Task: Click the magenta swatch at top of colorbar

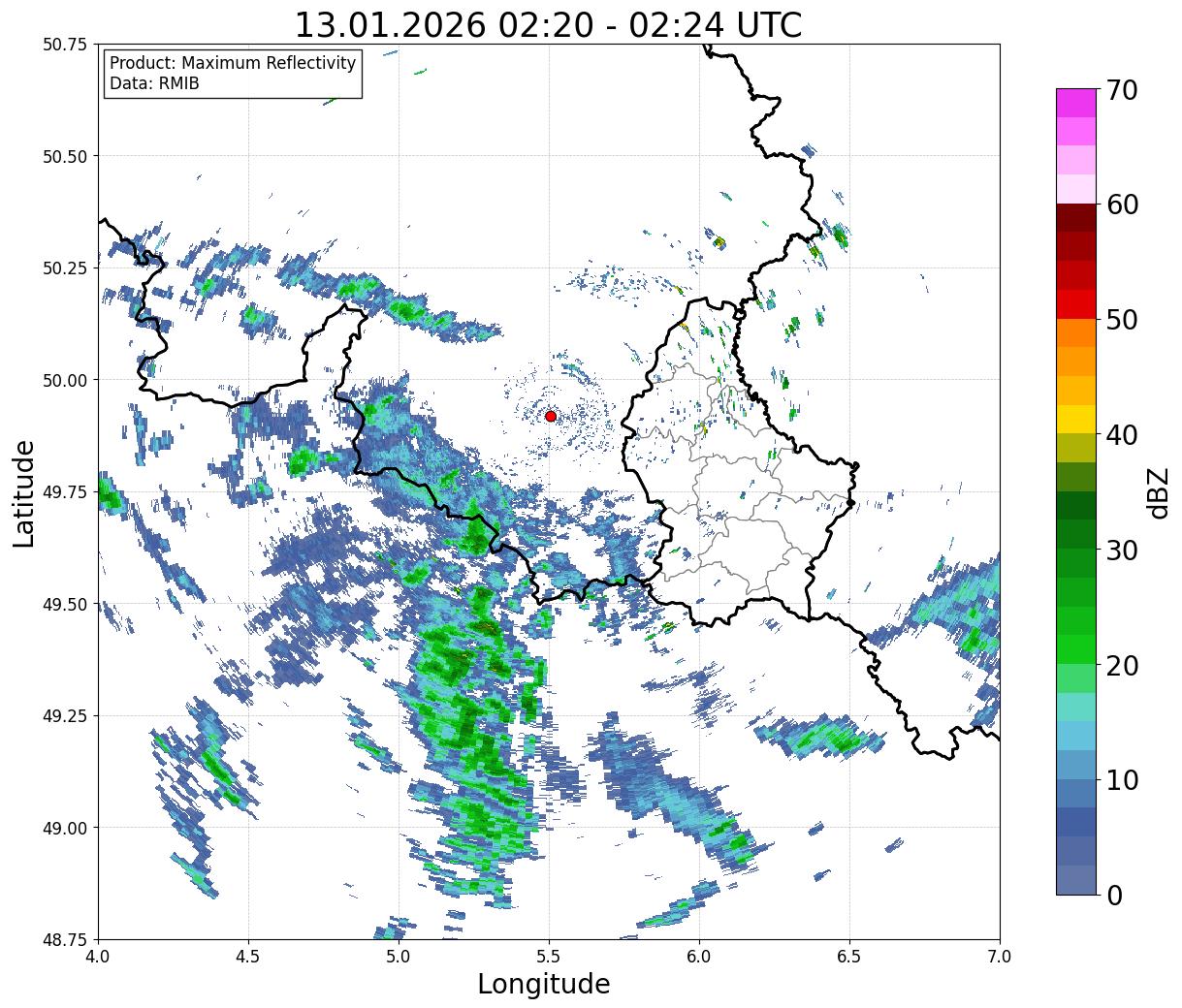Action: pyautogui.click(x=1076, y=103)
